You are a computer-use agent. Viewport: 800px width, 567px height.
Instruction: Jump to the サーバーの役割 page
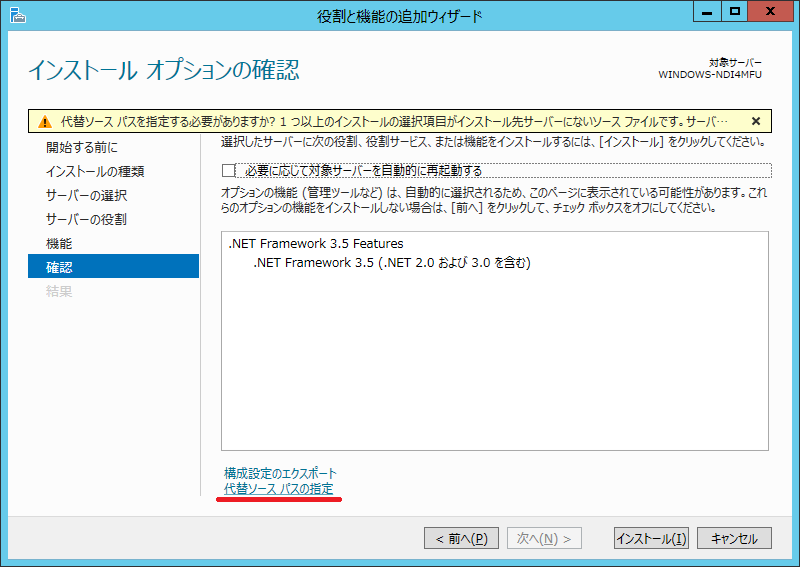point(86,220)
